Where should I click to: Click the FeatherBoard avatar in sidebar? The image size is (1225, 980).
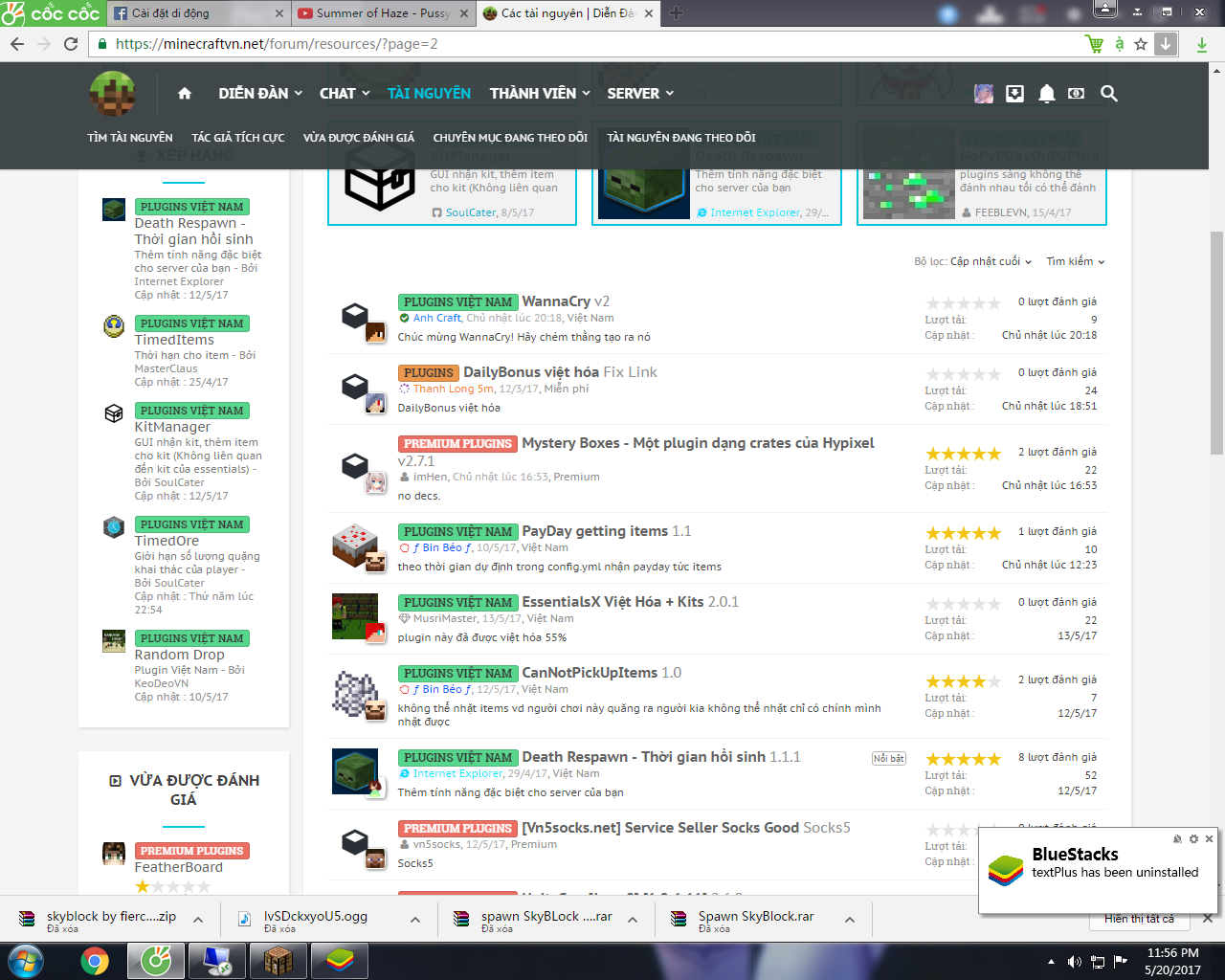(x=114, y=854)
